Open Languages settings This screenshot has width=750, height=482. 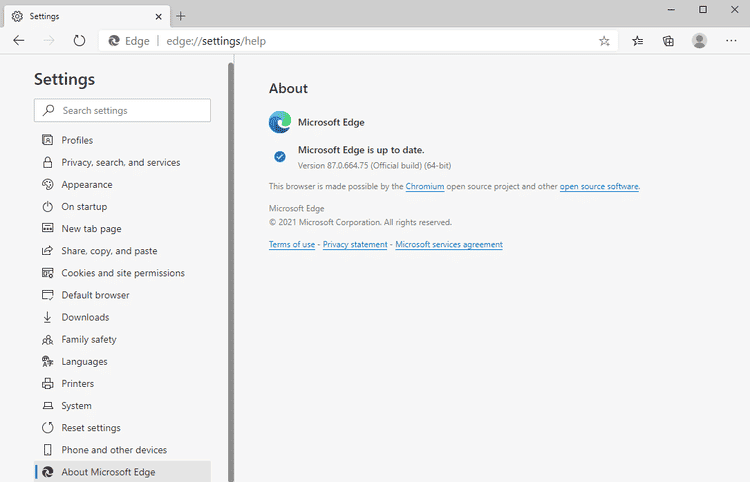click(122, 362)
